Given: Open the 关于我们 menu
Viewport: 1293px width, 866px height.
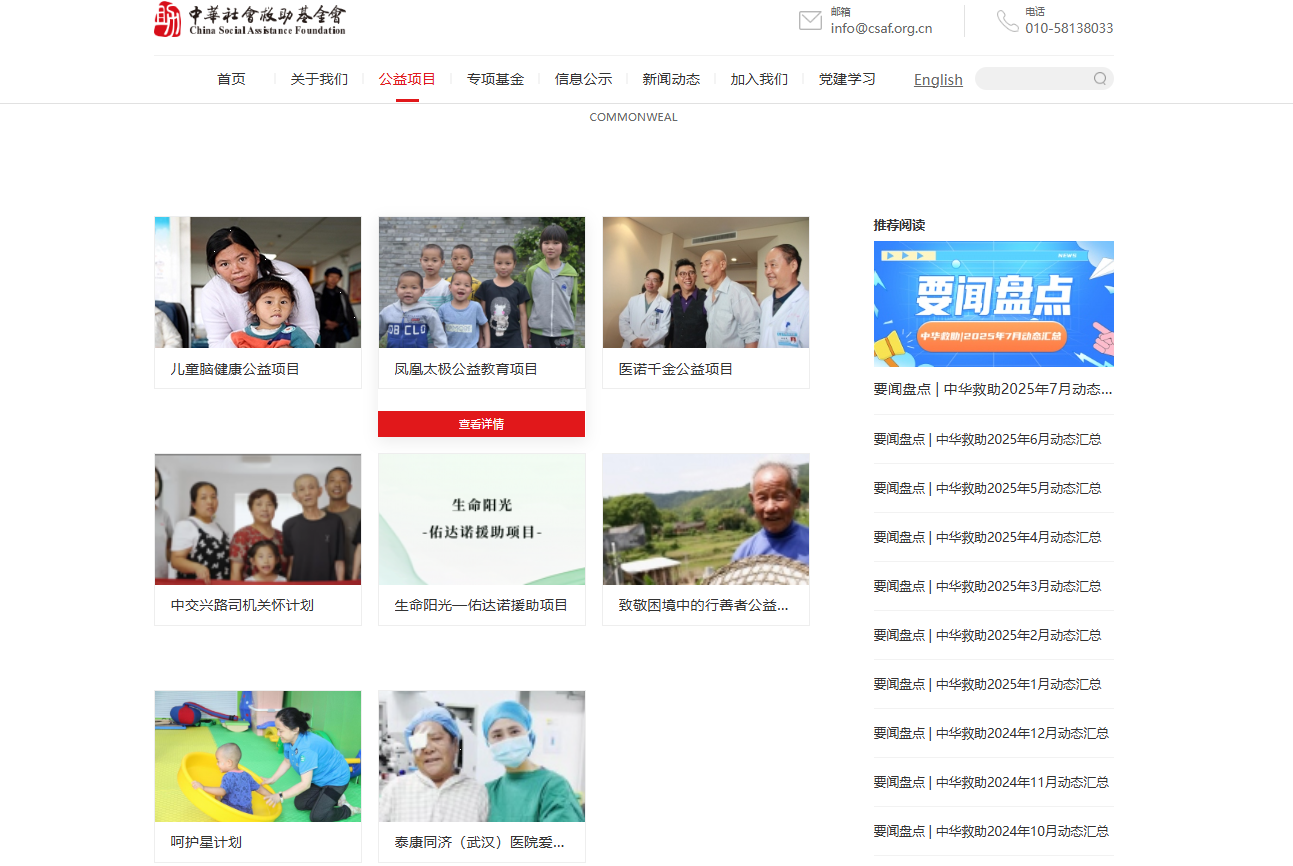Looking at the screenshot, I should pyautogui.click(x=319, y=79).
